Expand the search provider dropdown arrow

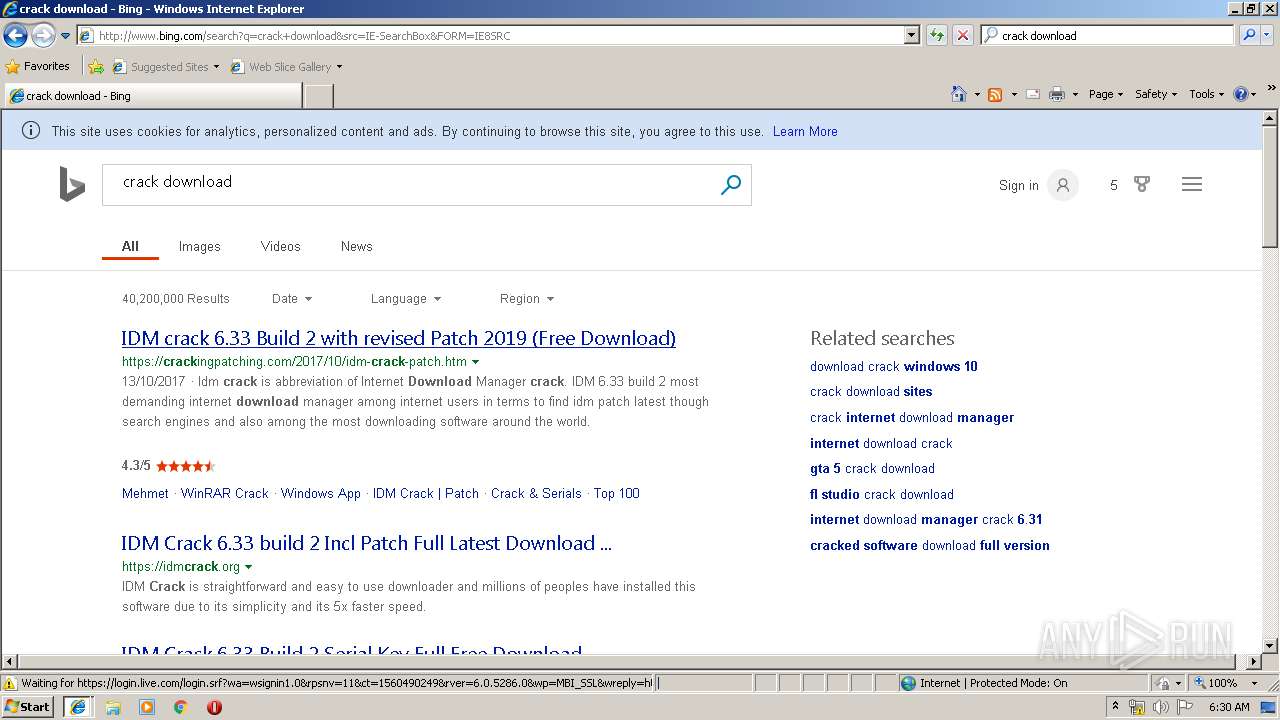point(1269,35)
